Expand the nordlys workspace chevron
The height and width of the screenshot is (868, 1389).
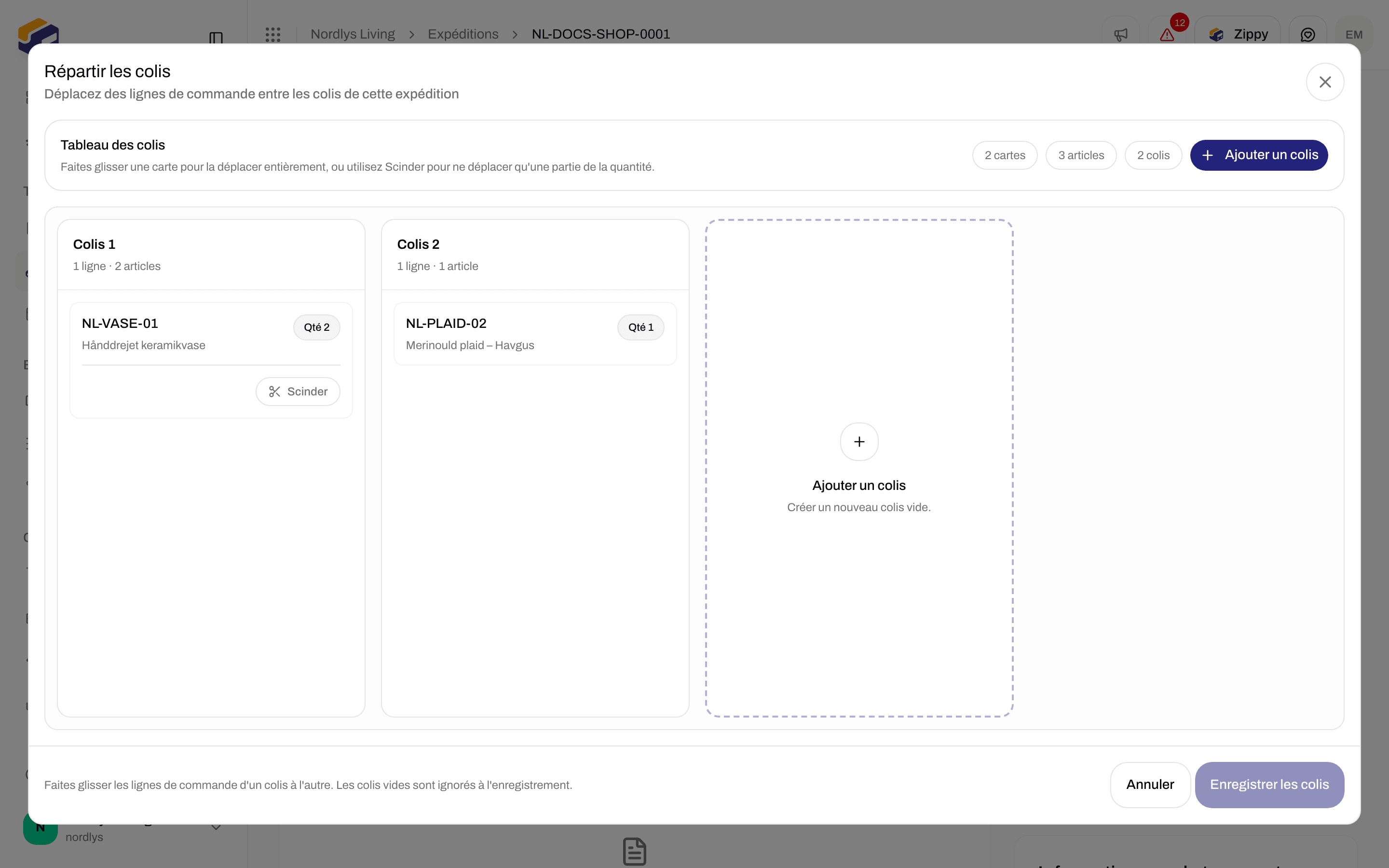216,827
